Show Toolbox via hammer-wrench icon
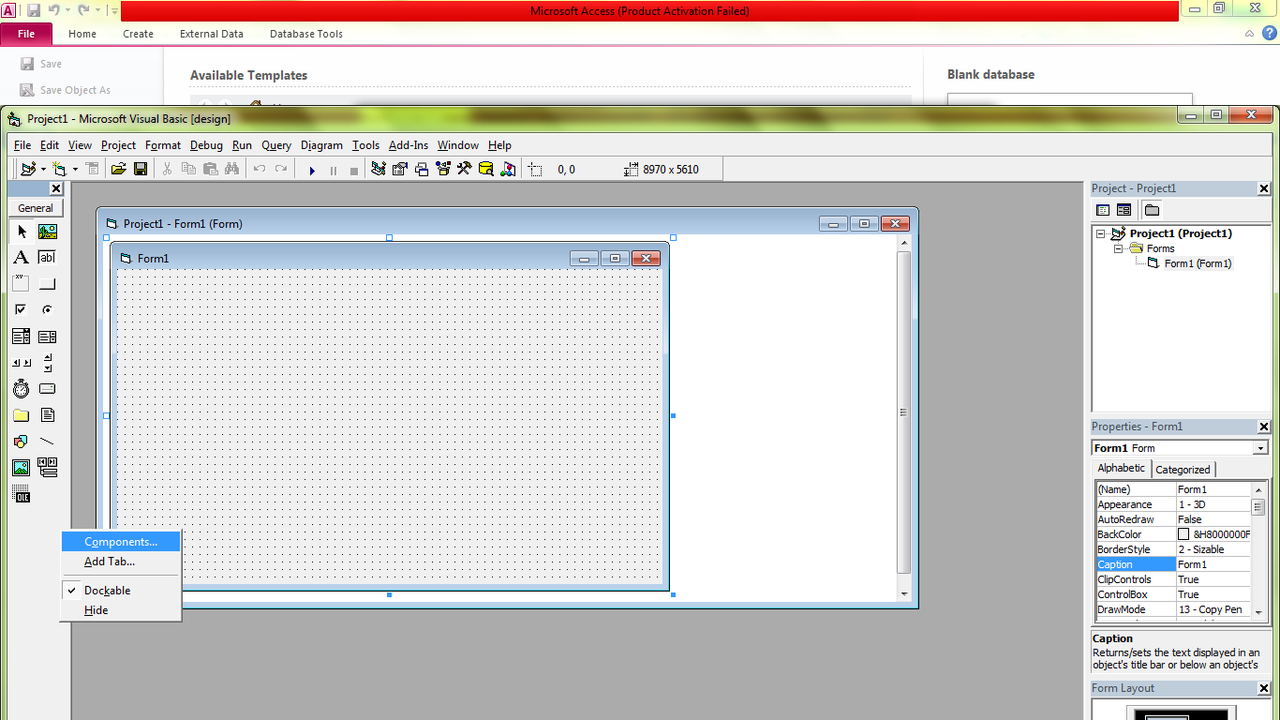The height and width of the screenshot is (720, 1280). point(464,169)
